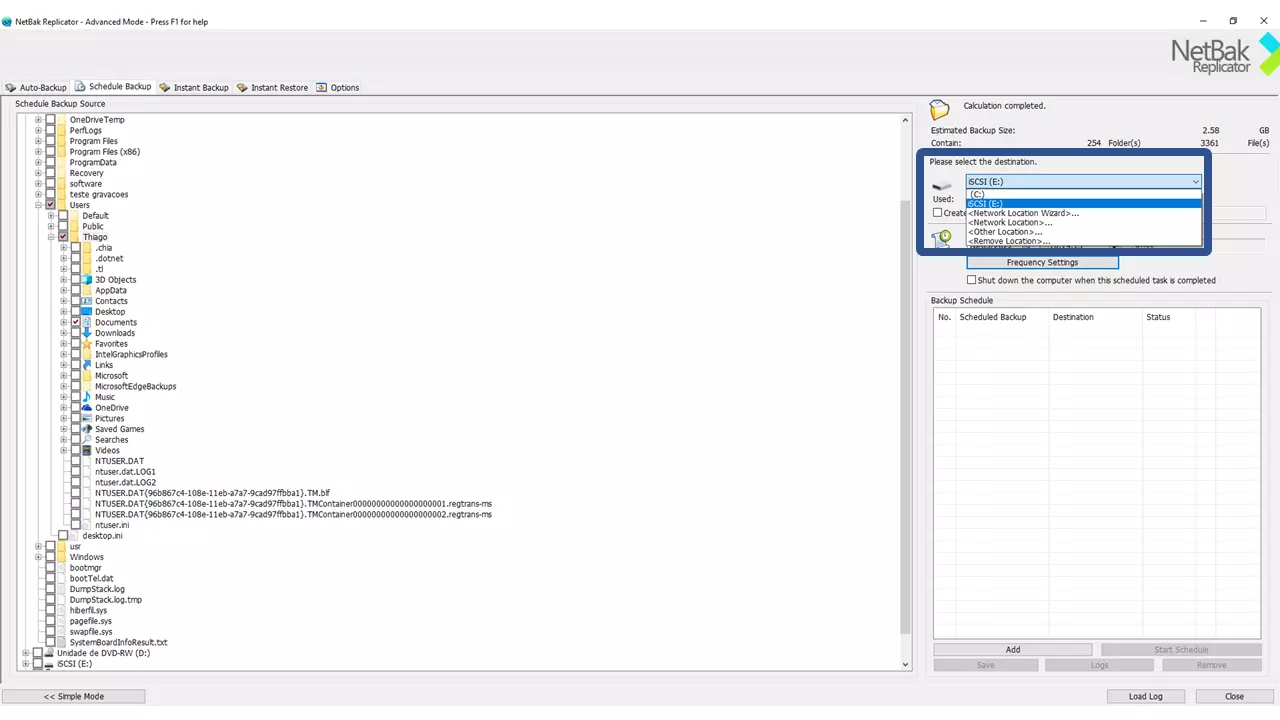Screen dimensions: 1280x720
Task: Close the destination dropdown via its arrow
Action: pyautogui.click(x=1195, y=182)
